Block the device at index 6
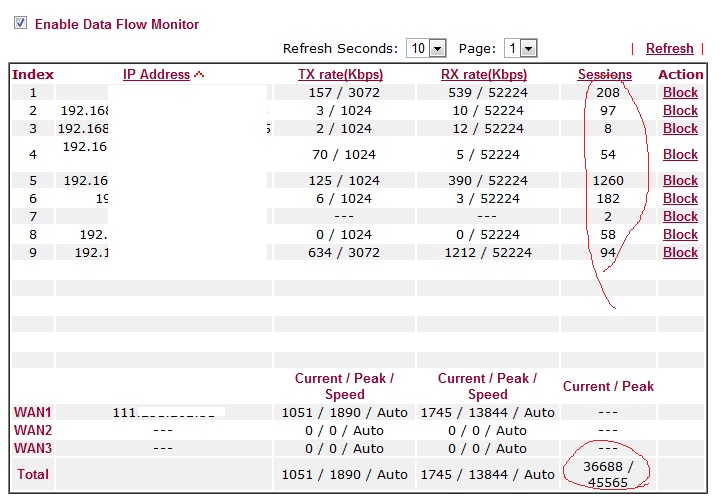Image resolution: width=721 pixels, height=497 pixels. coord(680,198)
